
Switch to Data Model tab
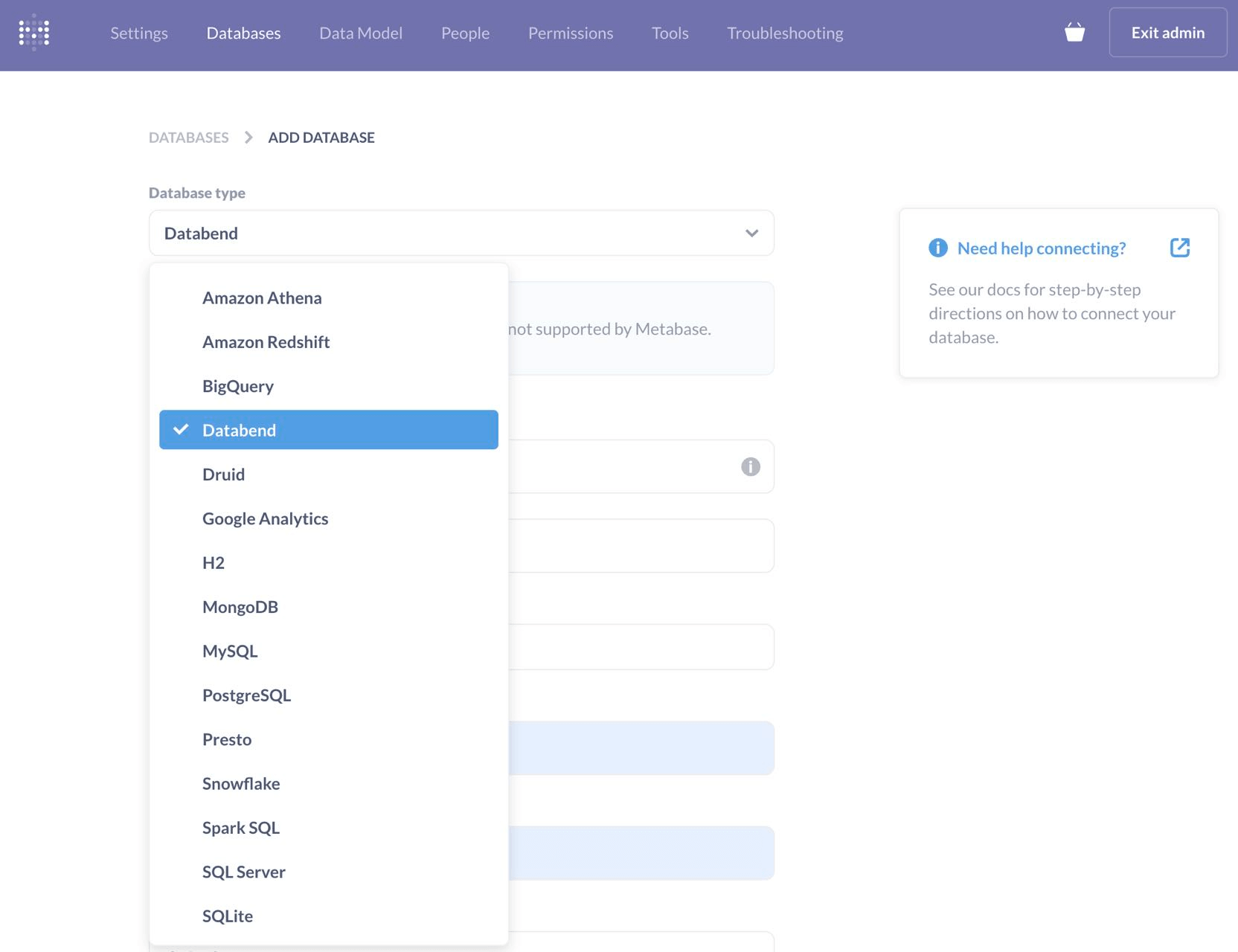point(361,33)
